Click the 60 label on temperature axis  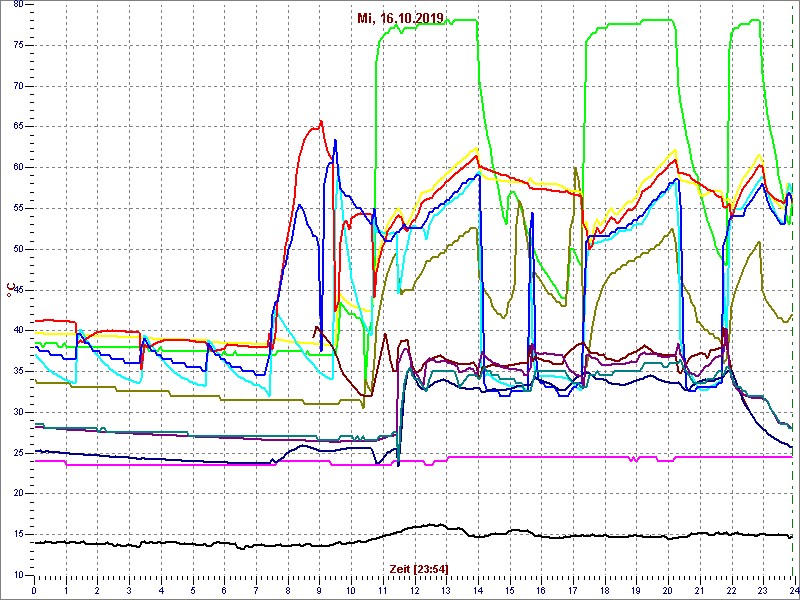click(17, 167)
